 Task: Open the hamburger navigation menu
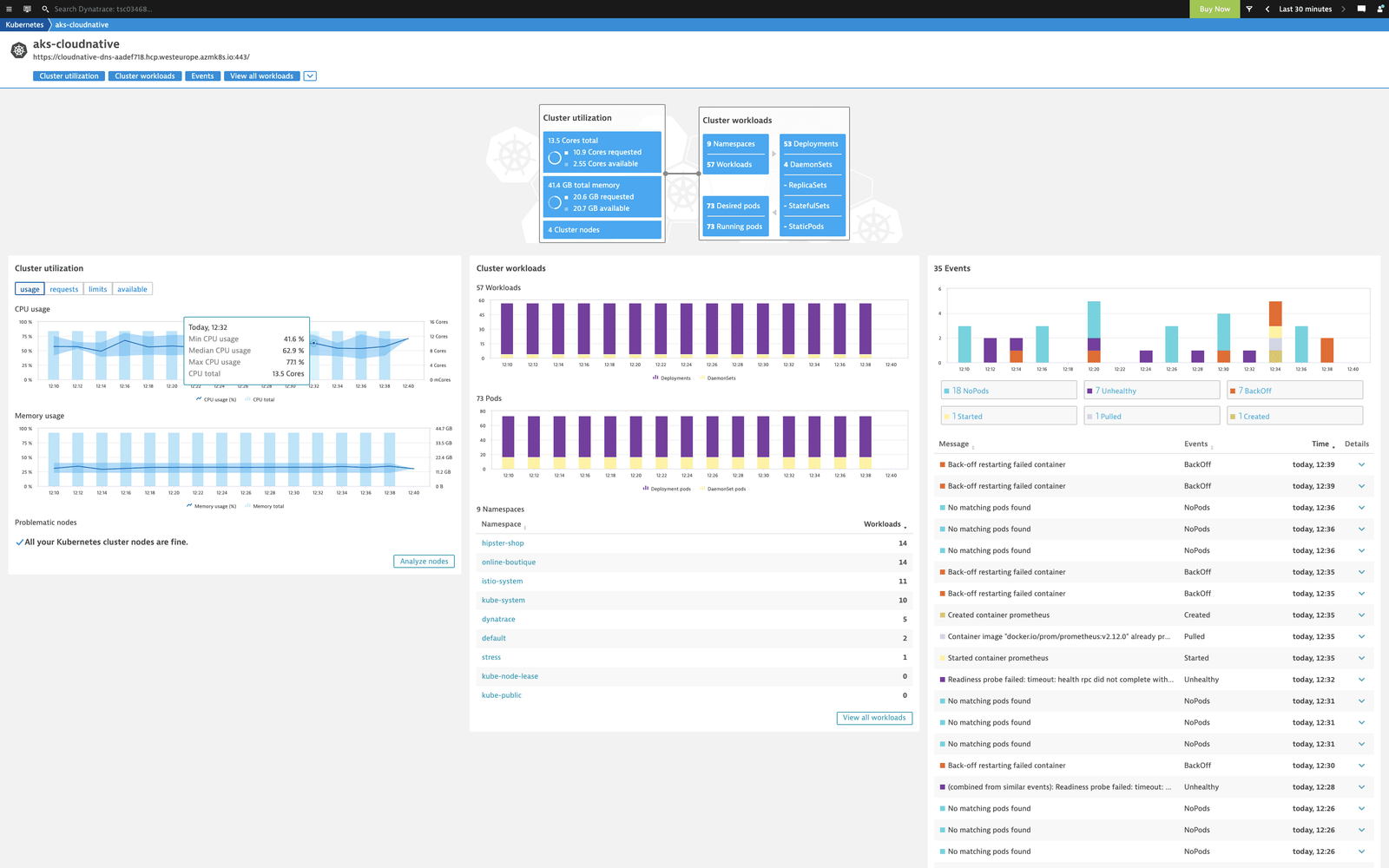pos(9,9)
